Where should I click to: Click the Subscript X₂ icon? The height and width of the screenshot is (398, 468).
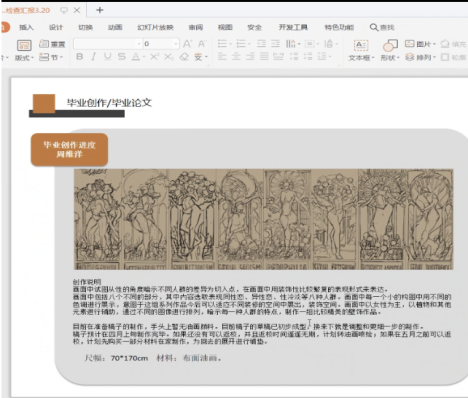[168, 57]
